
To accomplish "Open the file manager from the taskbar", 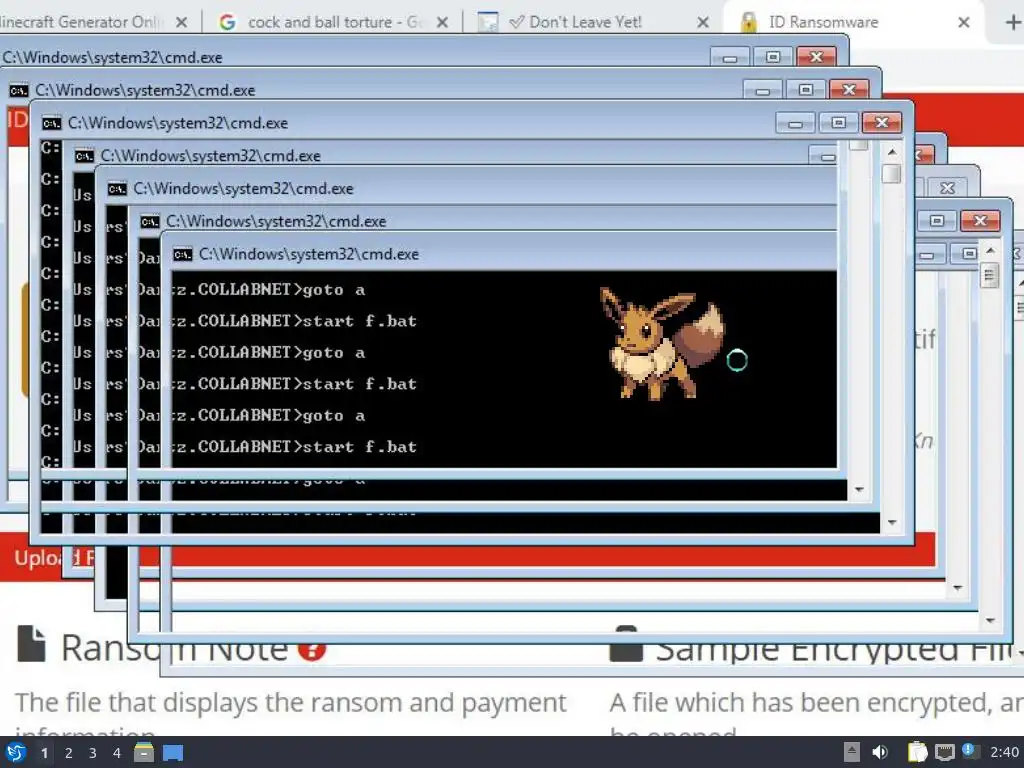I will [144, 752].
